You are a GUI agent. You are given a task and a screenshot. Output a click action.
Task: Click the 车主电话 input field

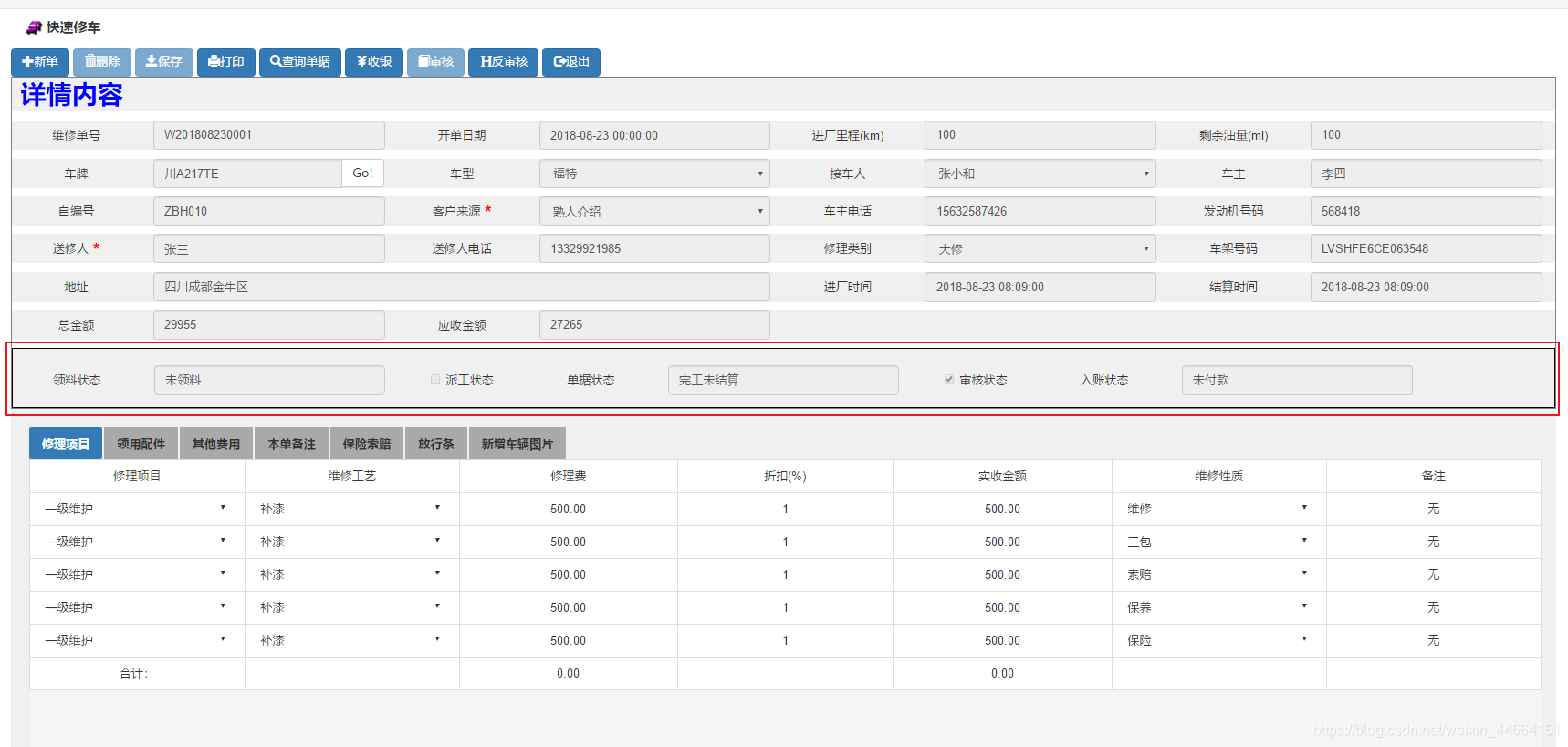1040,211
